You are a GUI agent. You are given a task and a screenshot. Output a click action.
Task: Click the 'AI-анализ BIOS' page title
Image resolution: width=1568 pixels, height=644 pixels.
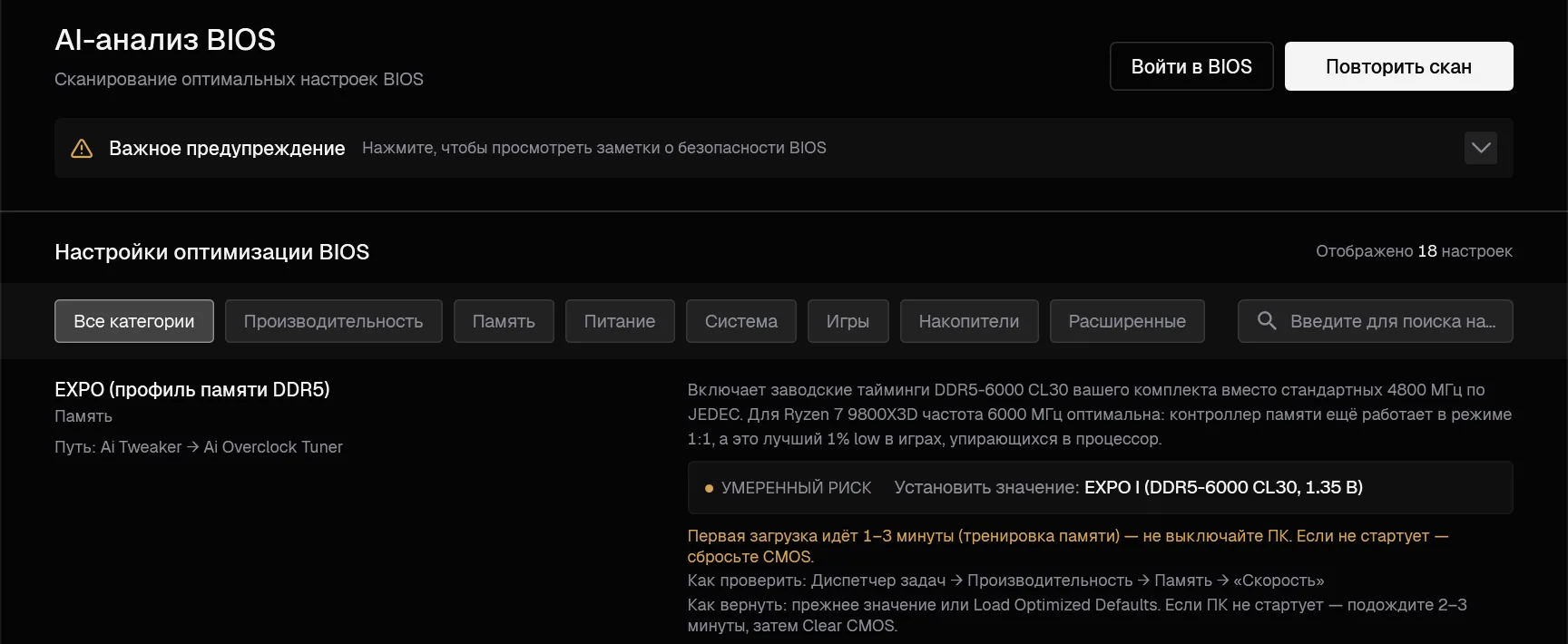coord(165,40)
